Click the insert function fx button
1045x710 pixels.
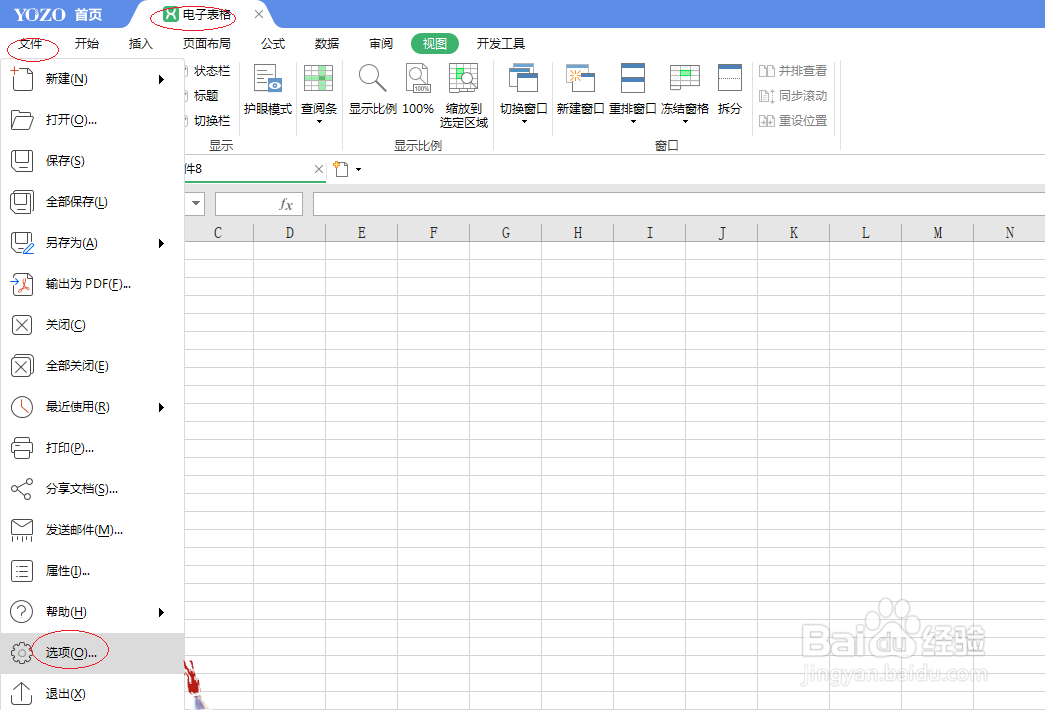pos(286,204)
